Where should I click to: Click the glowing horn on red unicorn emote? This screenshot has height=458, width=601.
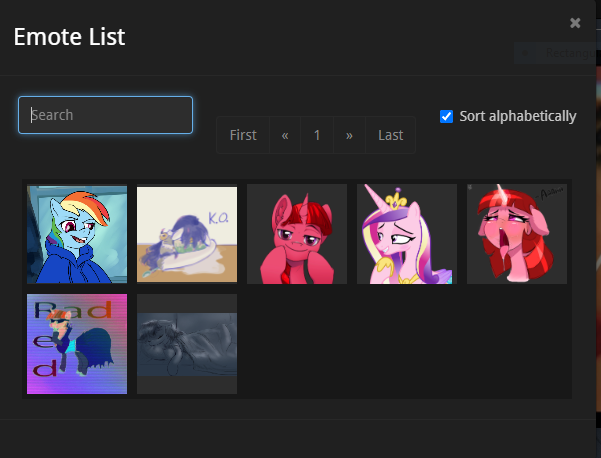(x=499, y=190)
